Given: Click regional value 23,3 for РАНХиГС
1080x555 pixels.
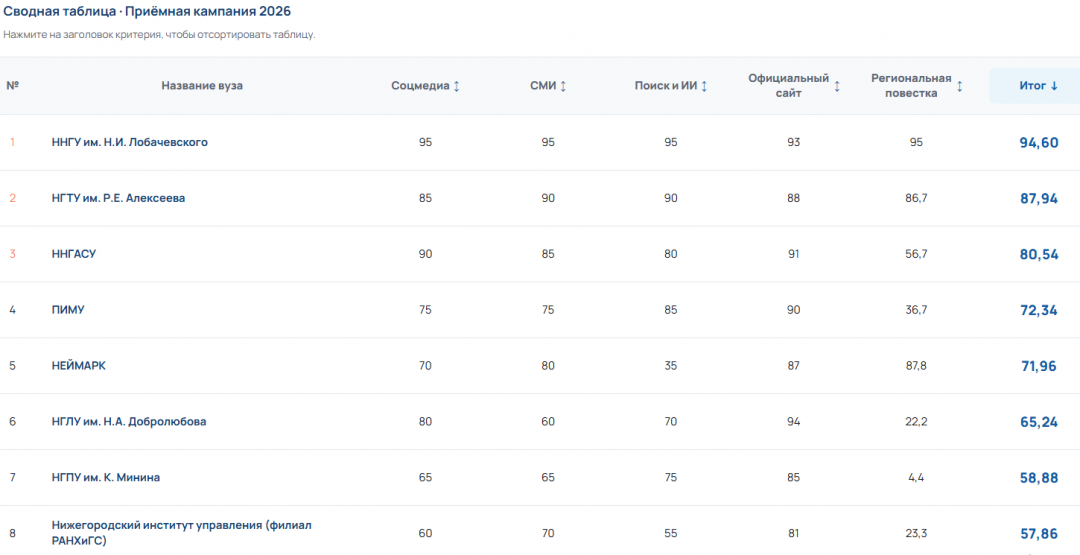Looking at the screenshot, I should click(916, 533).
